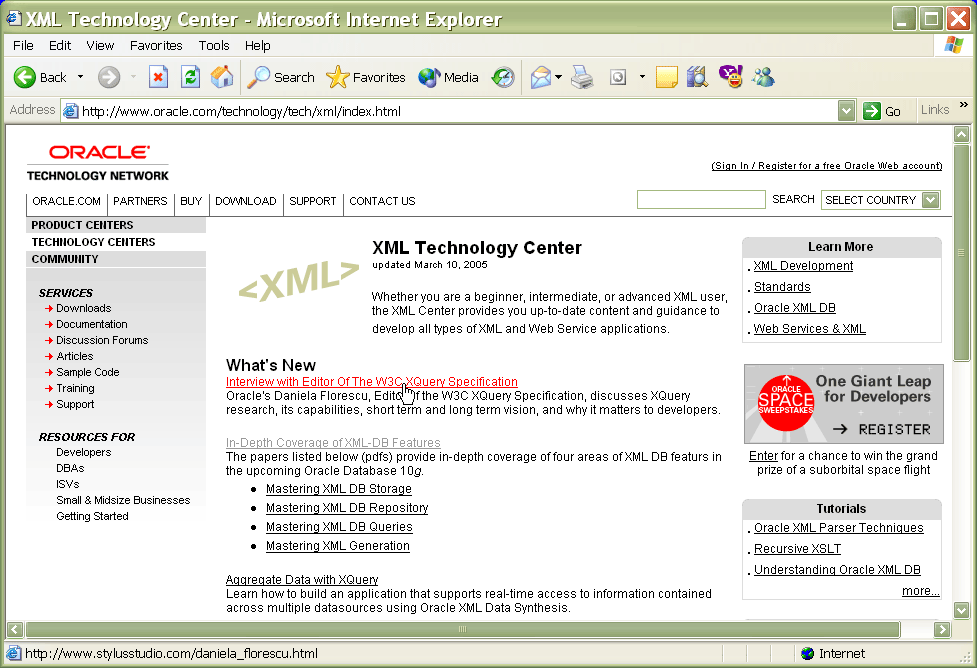Refresh the page with the Refresh icon
This screenshot has height=668, width=977.
click(x=190, y=77)
